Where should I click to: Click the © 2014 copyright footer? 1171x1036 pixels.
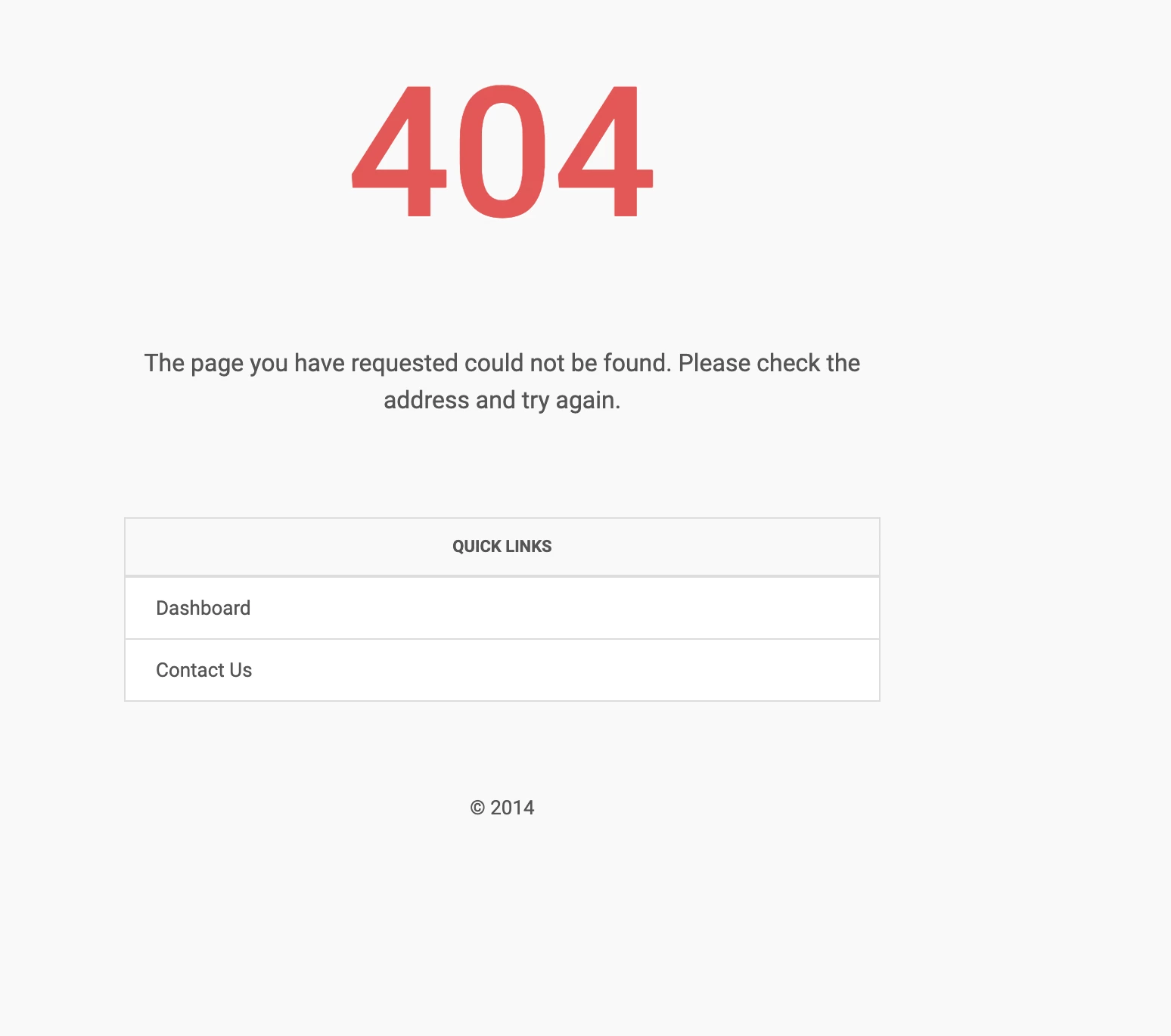click(x=502, y=808)
